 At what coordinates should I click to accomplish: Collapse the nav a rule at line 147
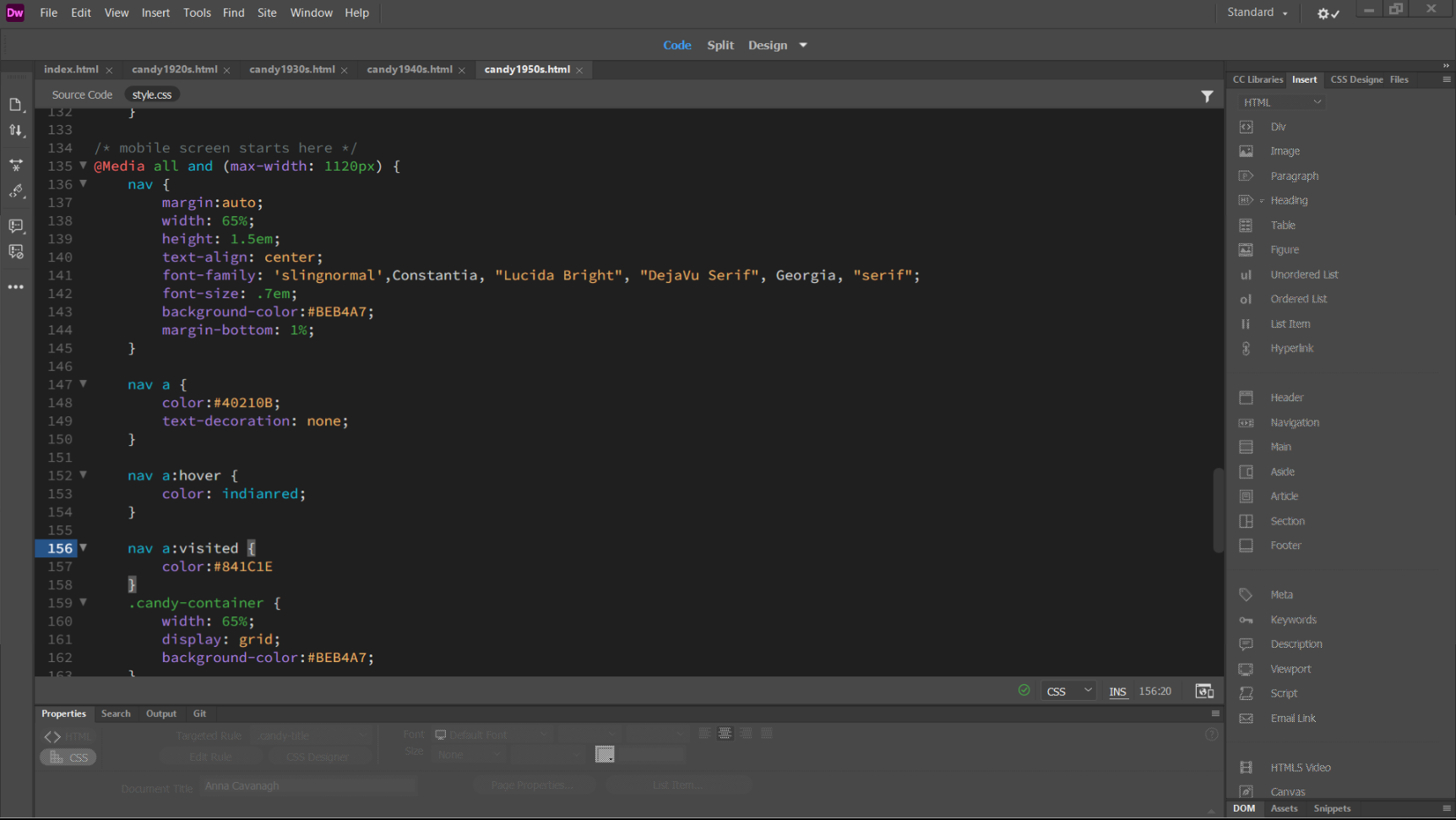click(x=83, y=383)
